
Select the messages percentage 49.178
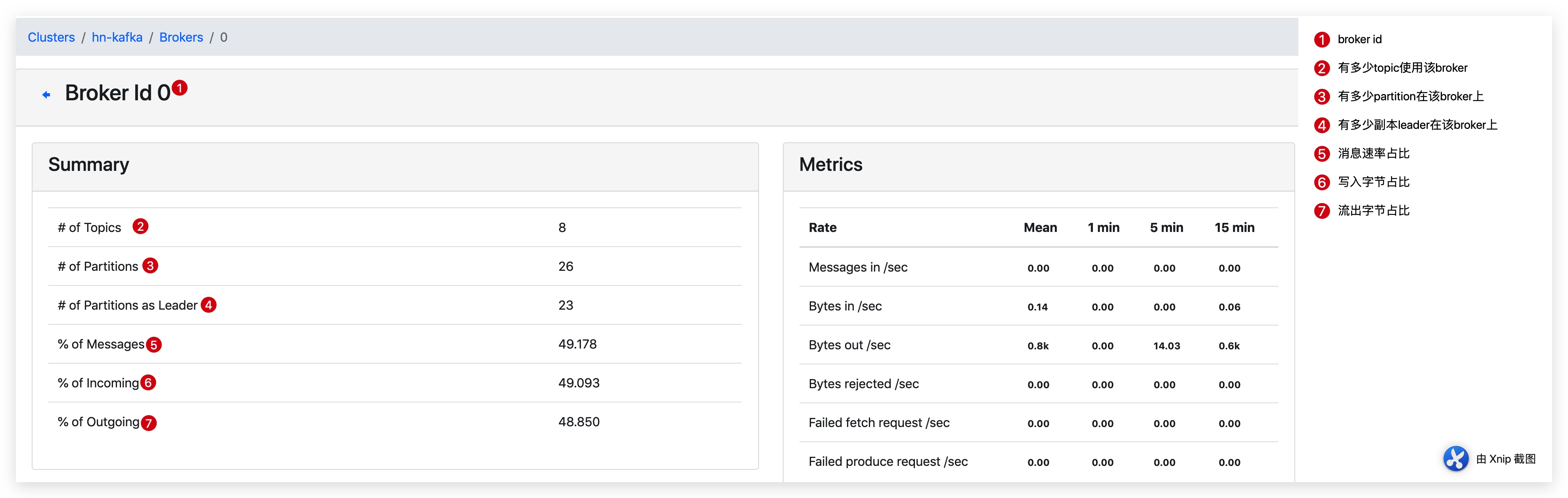pyautogui.click(x=578, y=344)
